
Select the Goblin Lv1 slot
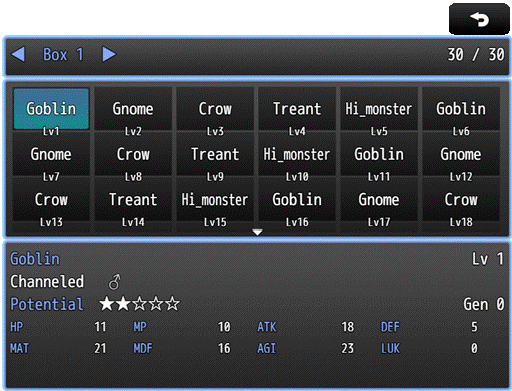(x=51, y=109)
